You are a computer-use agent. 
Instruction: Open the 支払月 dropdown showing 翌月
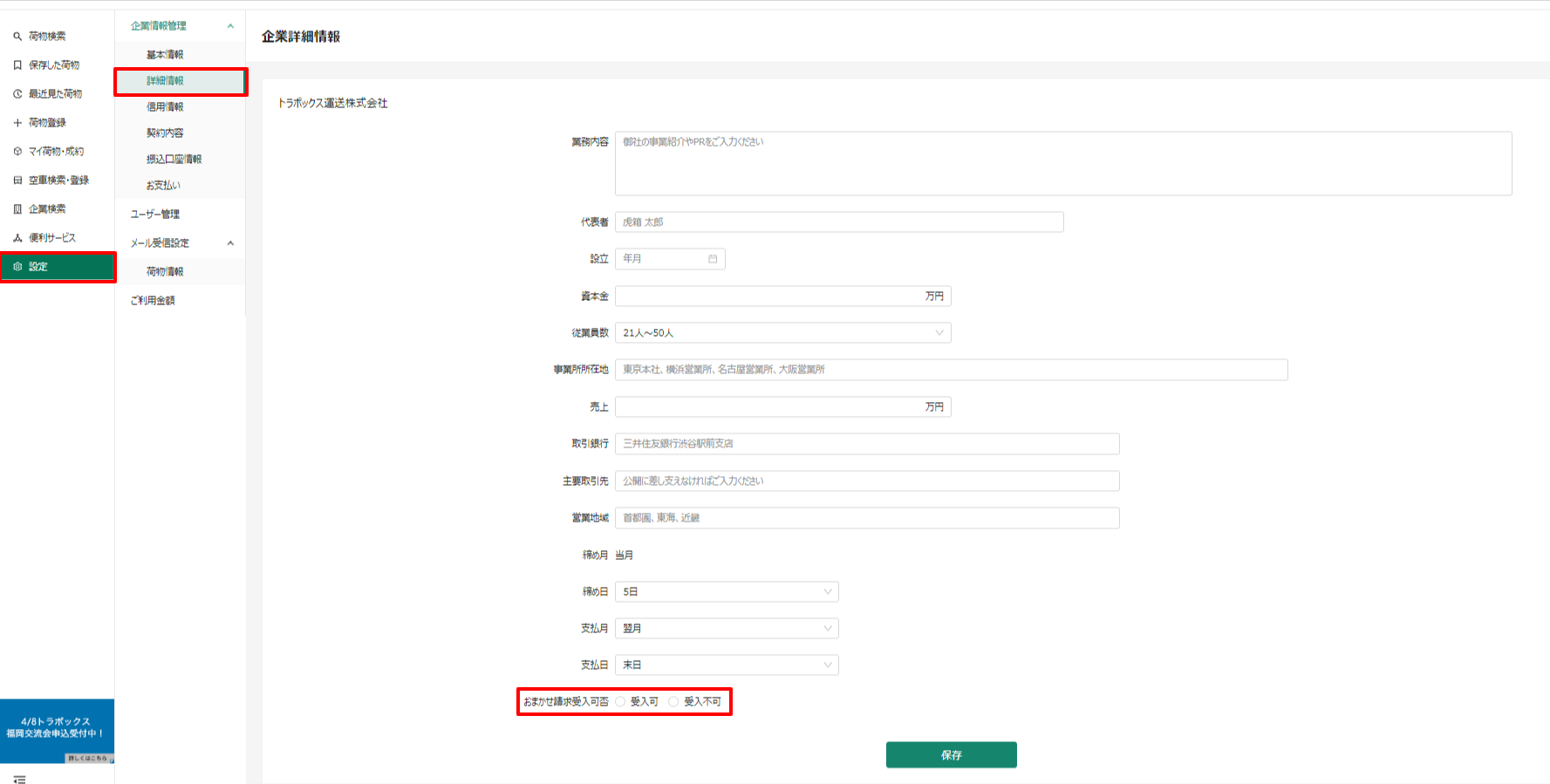(x=727, y=629)
